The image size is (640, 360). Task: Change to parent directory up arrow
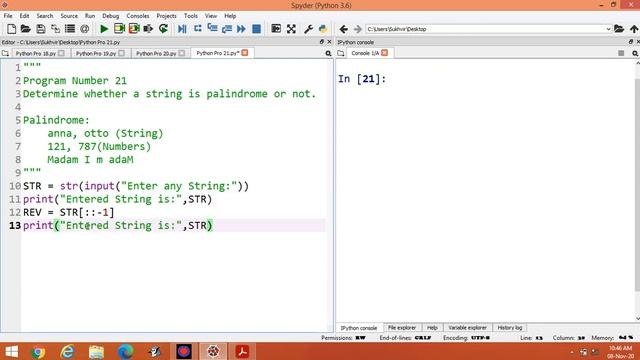634,29
